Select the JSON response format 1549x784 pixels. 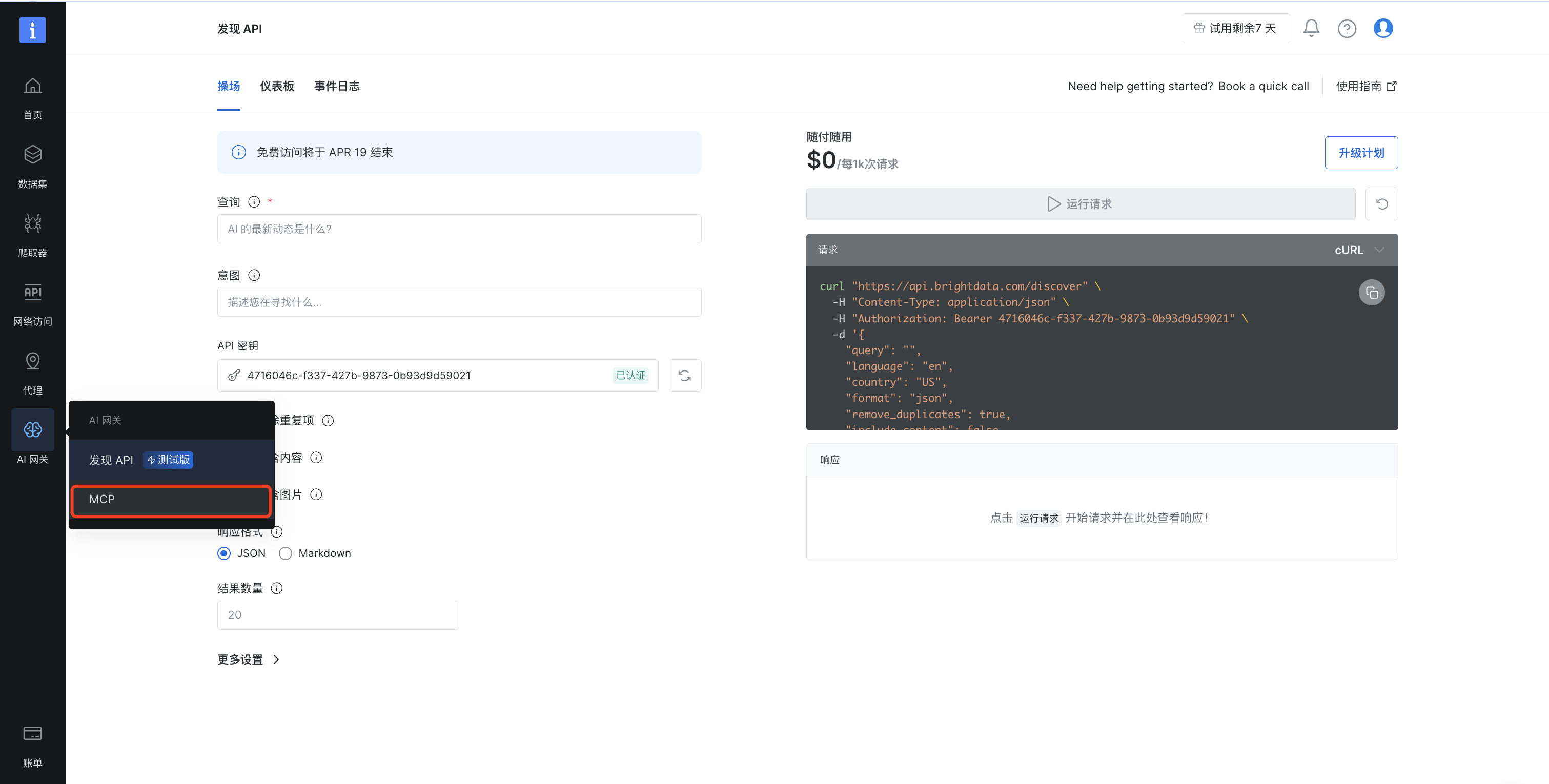pos(225,553)
